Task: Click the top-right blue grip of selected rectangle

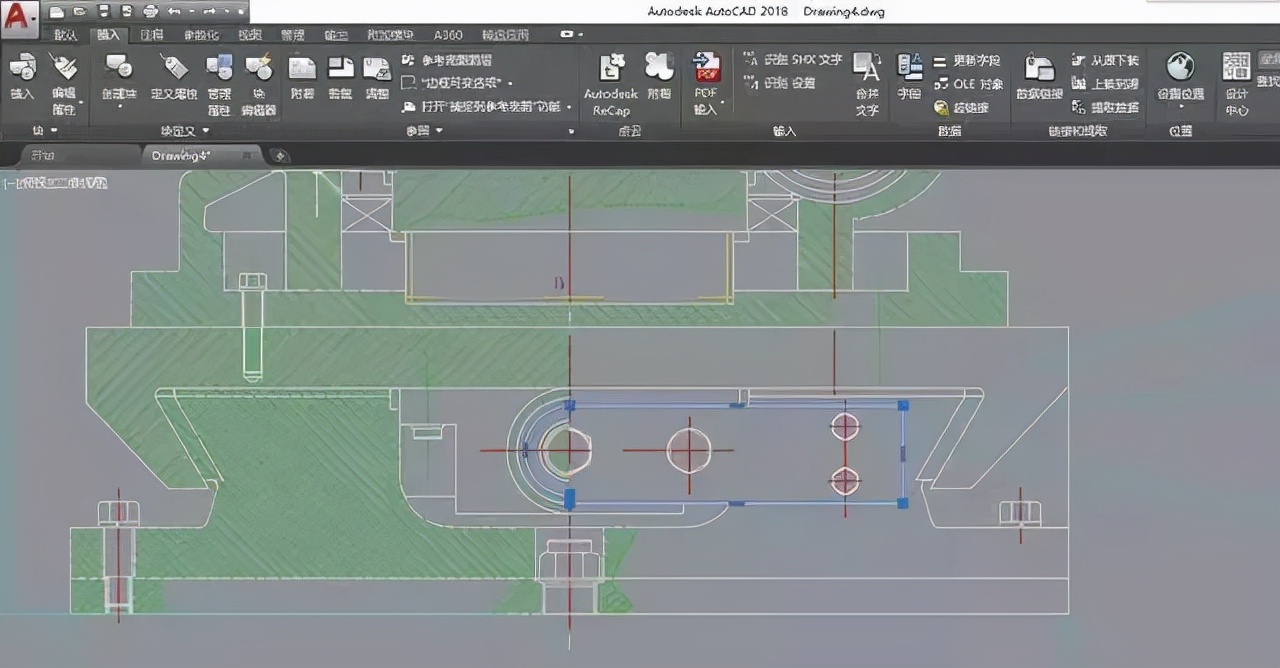Action: [x=903, y=405]
